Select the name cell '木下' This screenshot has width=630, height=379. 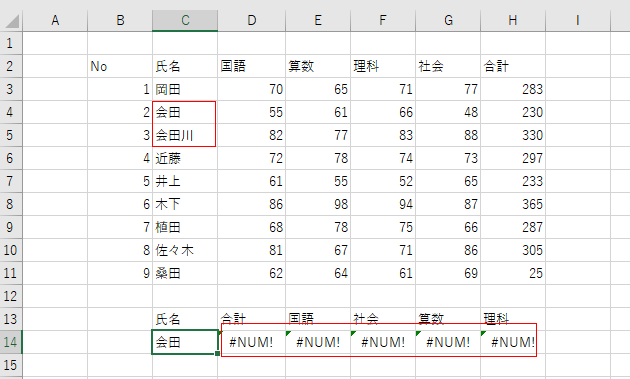tap(185, 204)
